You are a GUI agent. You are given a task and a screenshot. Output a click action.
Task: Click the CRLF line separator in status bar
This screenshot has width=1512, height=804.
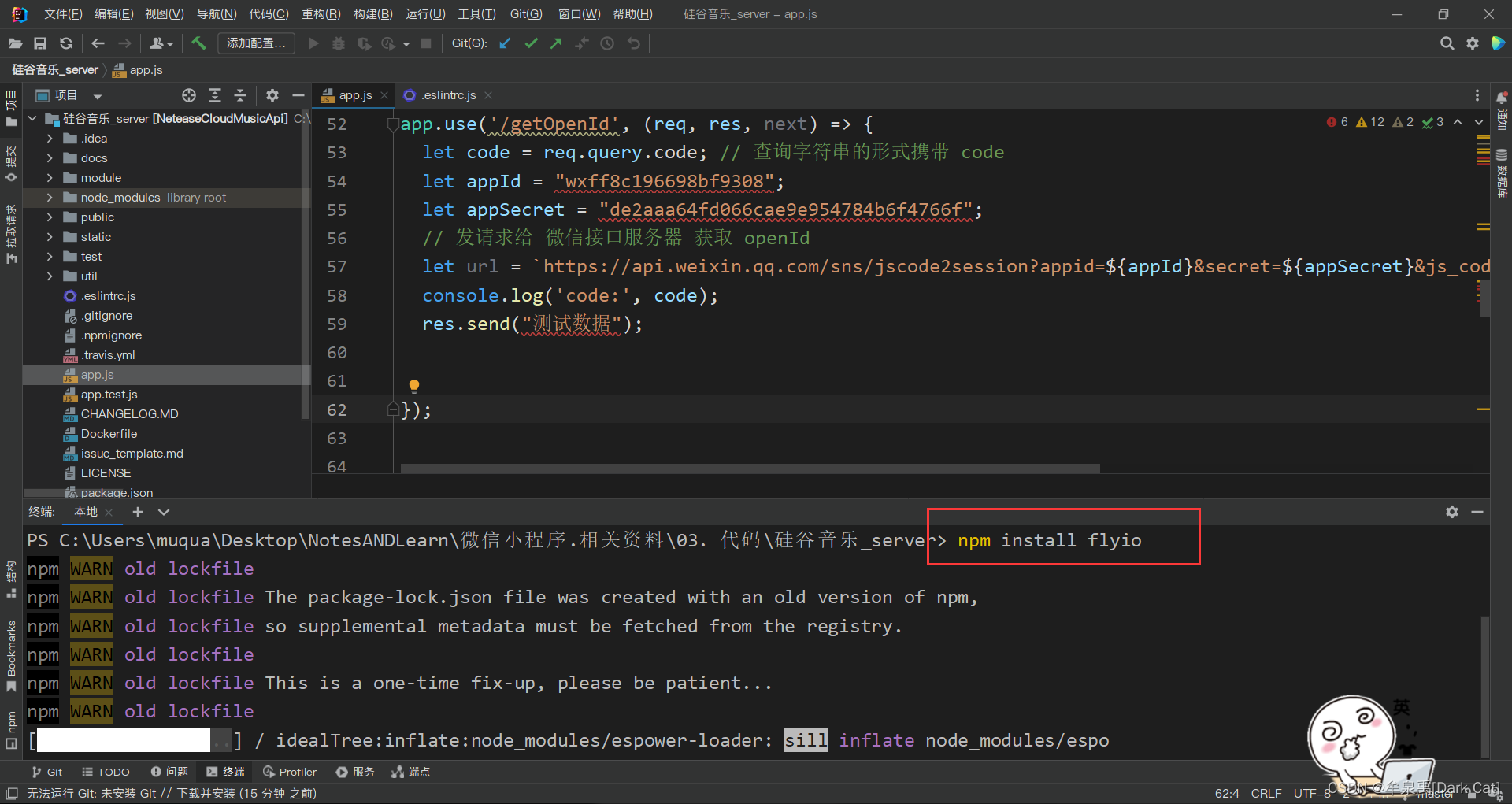click(x=1266, y=793)
